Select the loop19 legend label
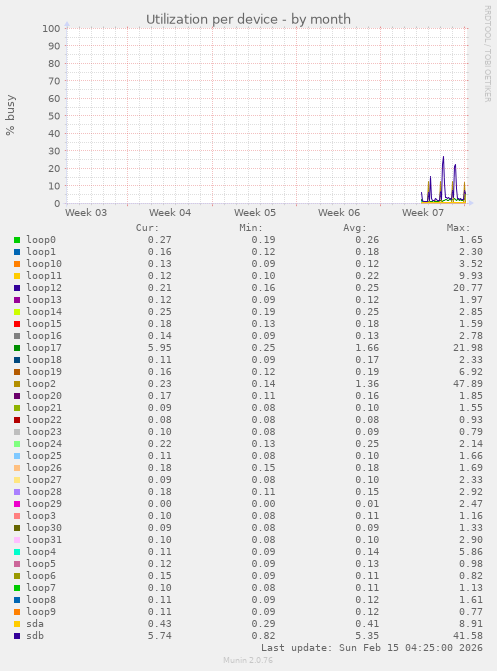This screenshot has height=671, width=497. point(44,372)
